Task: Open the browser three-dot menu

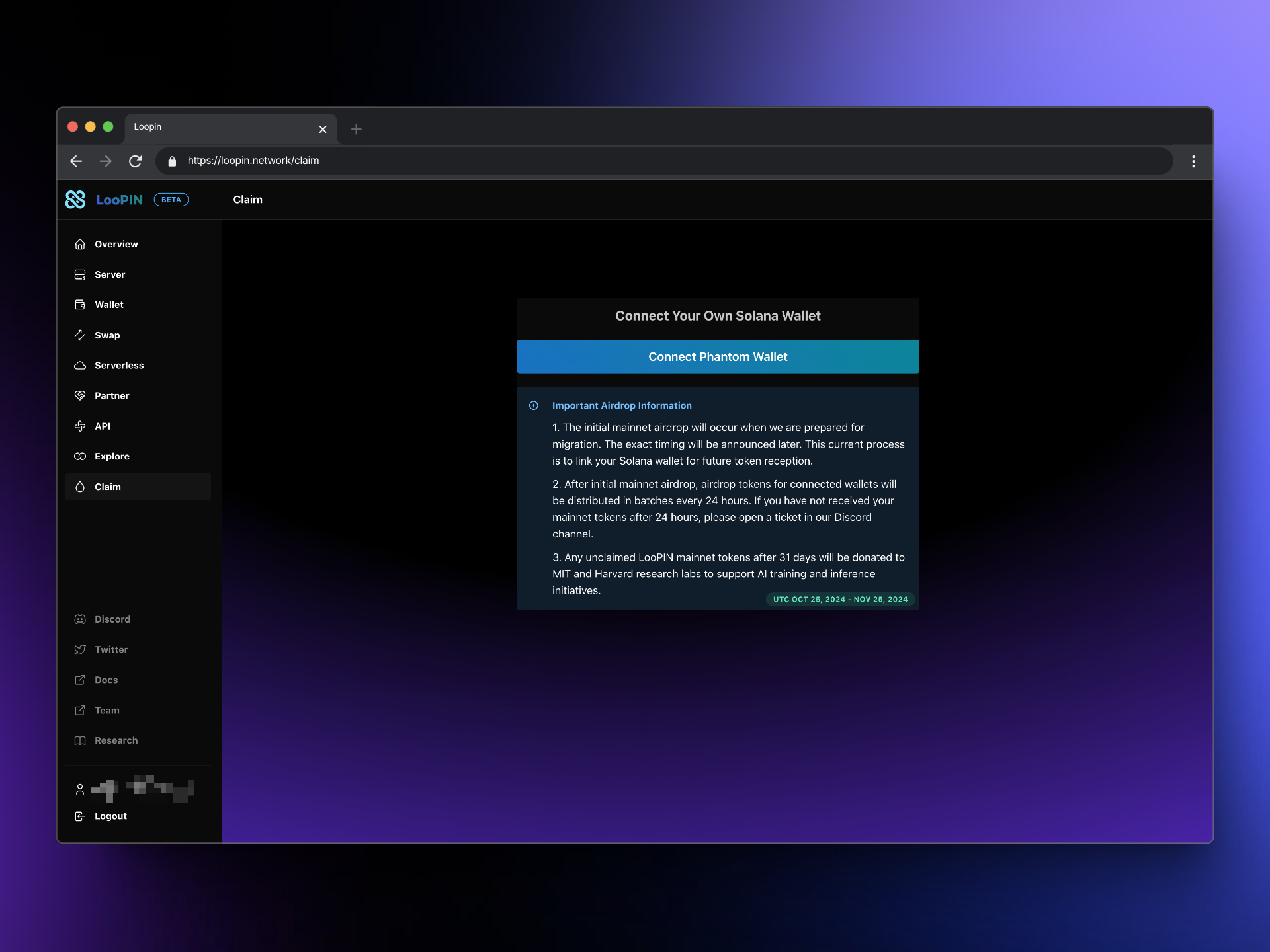Action: coord(1194,161)
